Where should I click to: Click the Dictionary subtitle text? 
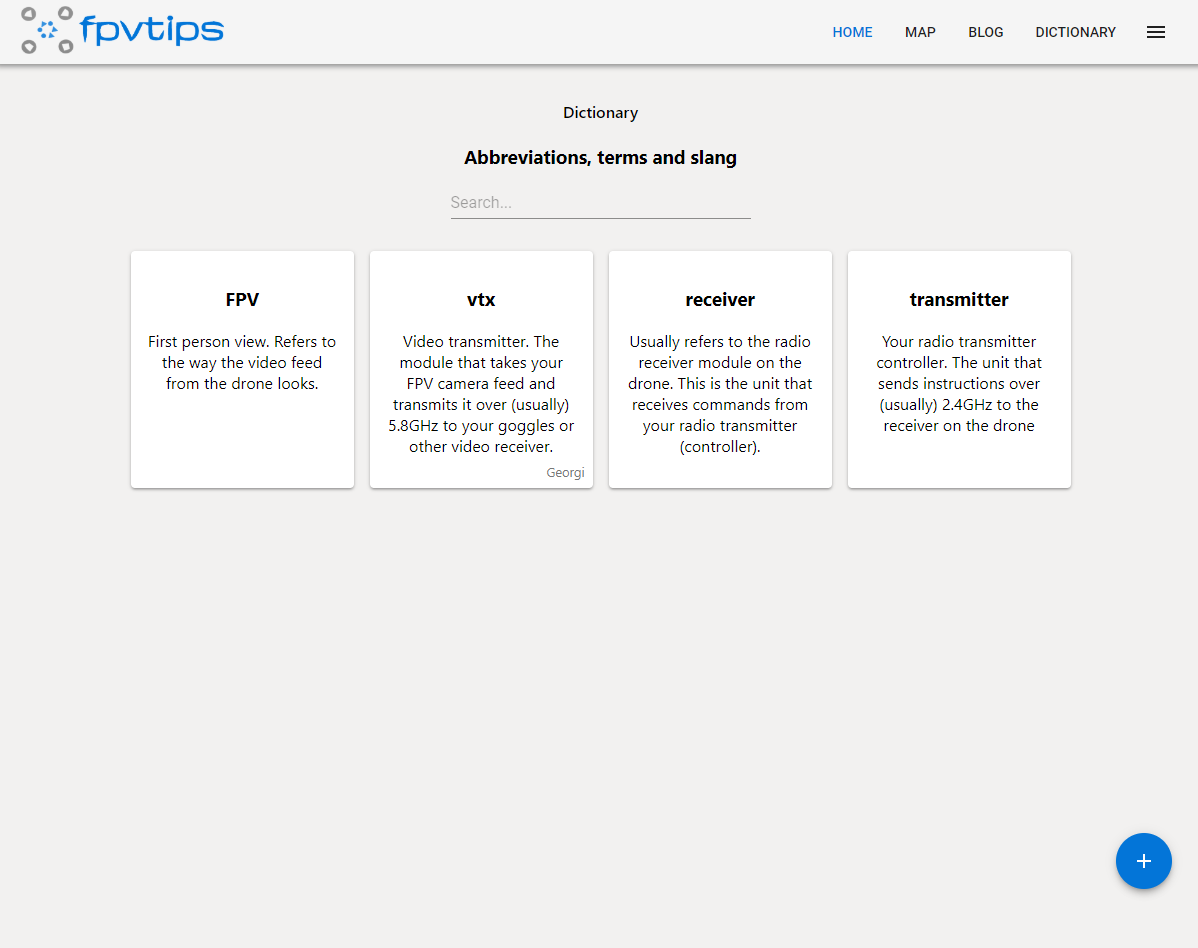600,112
